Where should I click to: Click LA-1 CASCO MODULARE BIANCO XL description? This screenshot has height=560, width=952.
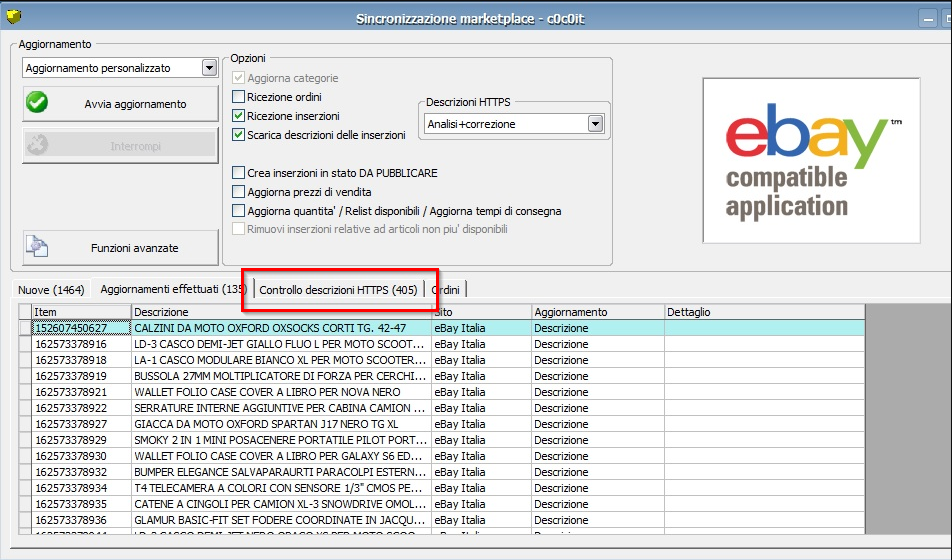[x=281, y=360]
